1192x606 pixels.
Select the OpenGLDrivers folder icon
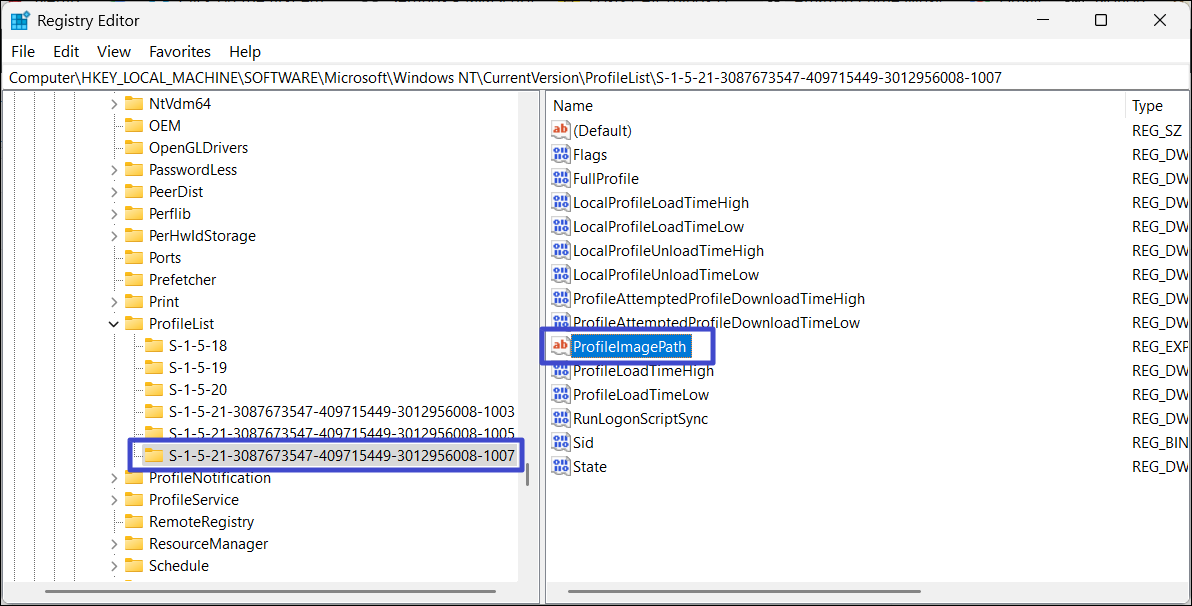pos(134,148)
